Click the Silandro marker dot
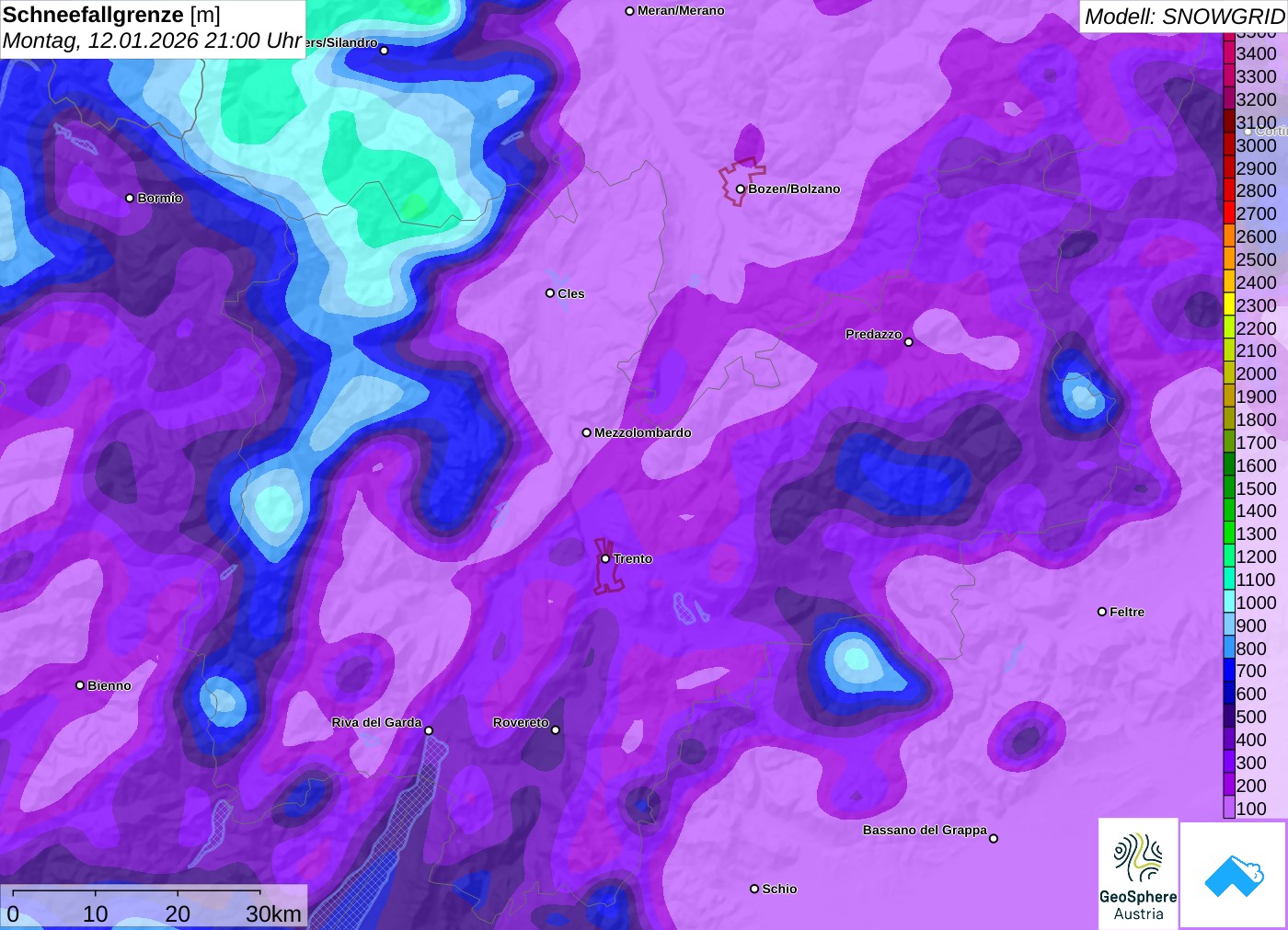The image size is (1288, 930). [x=385, y=51]
